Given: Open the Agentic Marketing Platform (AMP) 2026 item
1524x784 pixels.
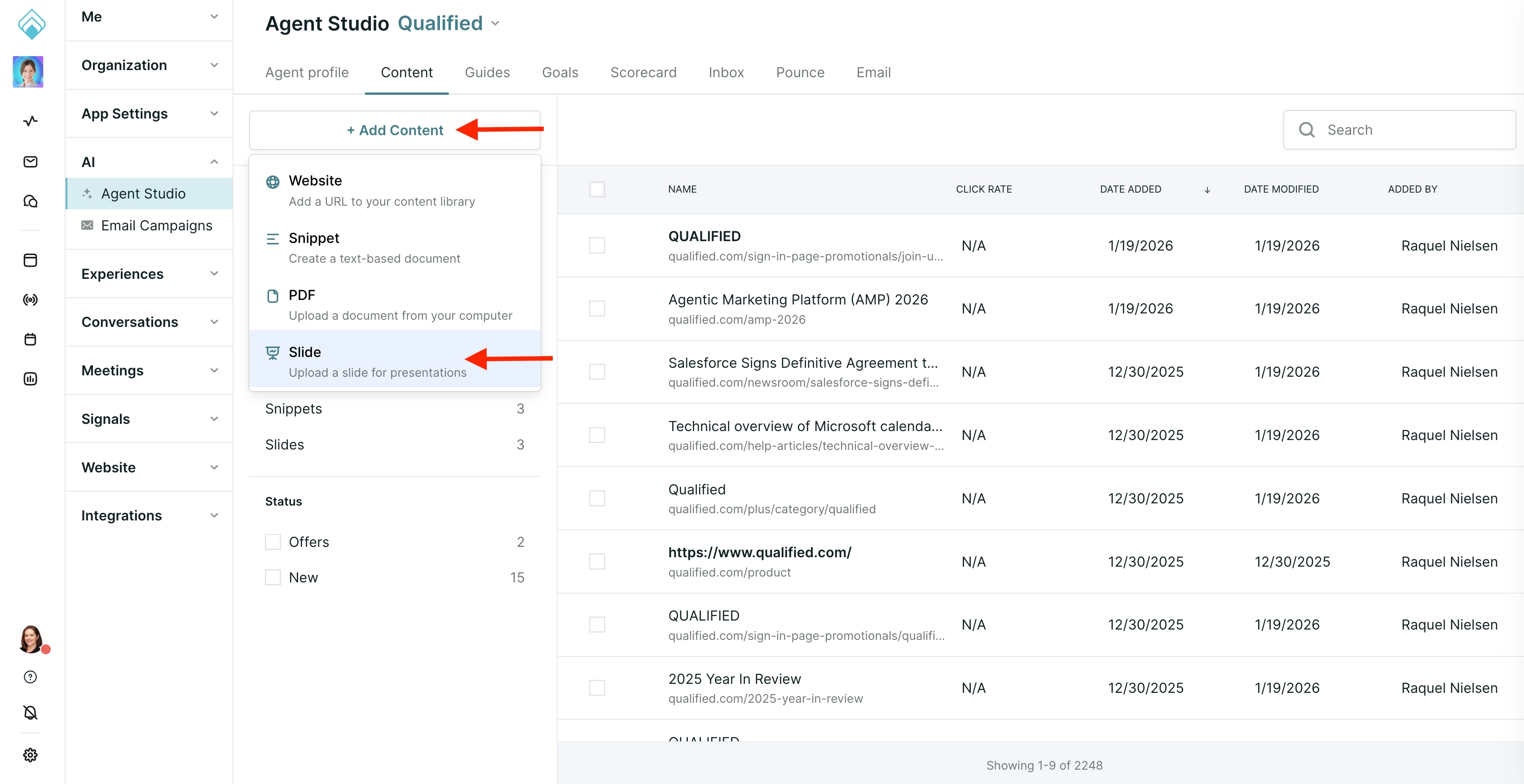Looking at the screenshot, I should click(x=798, y=300).
